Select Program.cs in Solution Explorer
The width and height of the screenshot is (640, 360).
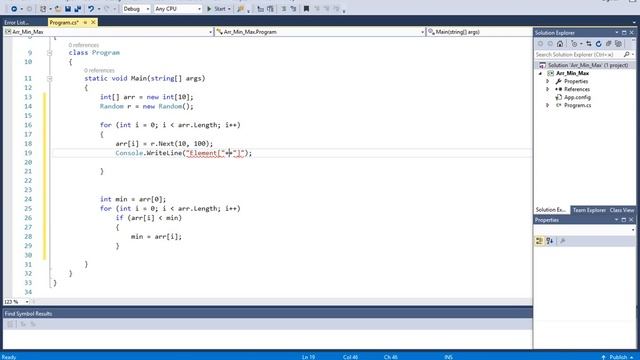click(577, 105)
